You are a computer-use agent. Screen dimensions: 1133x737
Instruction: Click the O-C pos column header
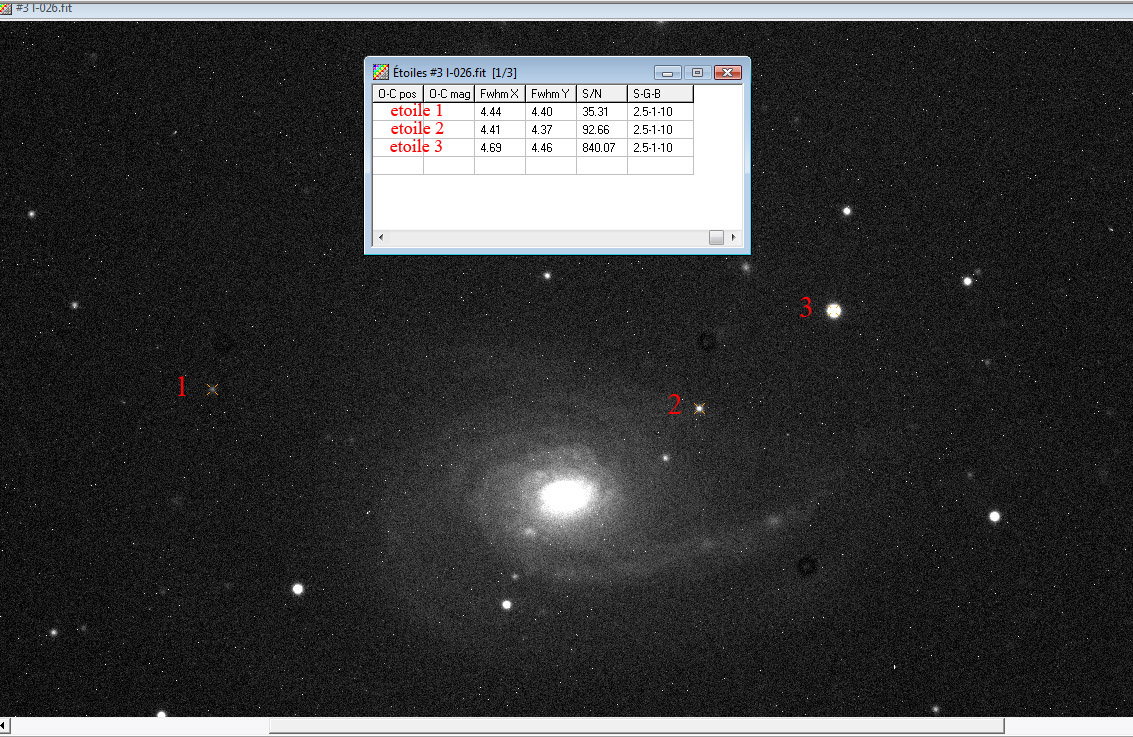point(398,94)
